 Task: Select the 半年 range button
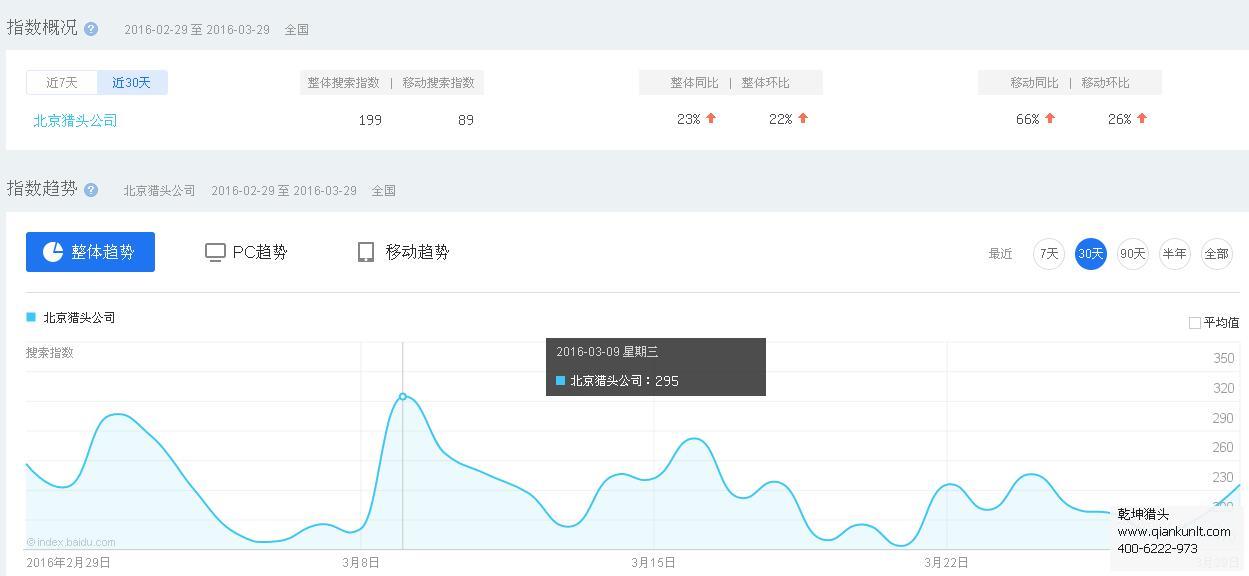(x=1174, y=254)
